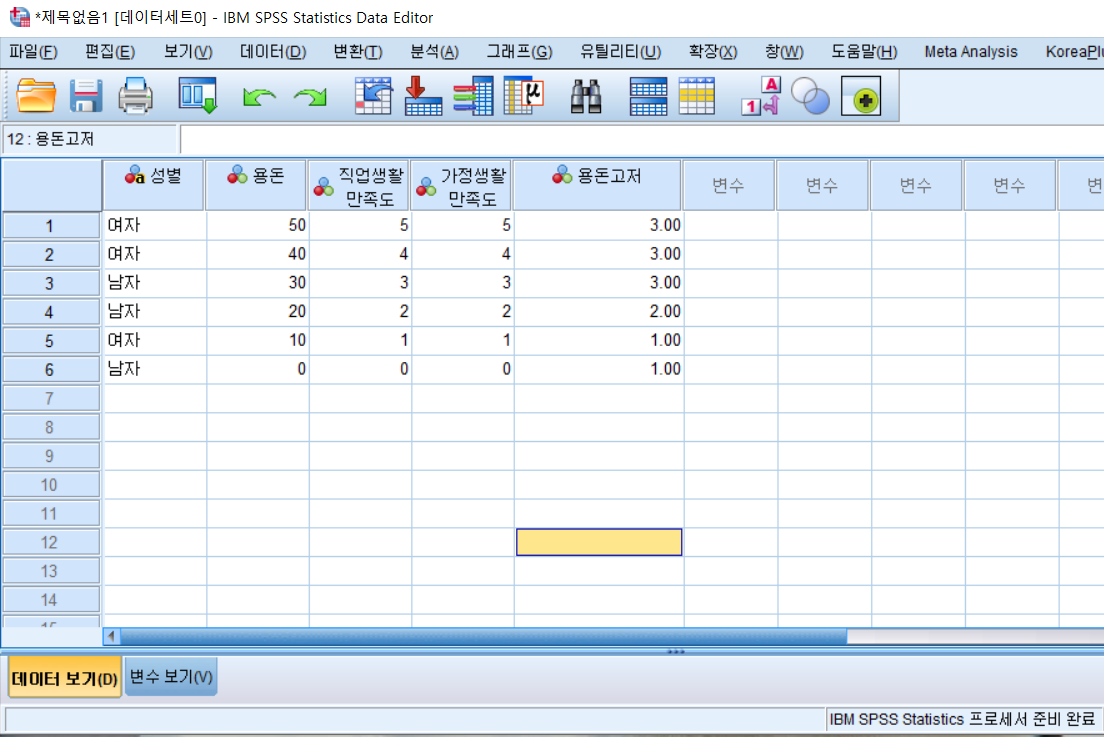Open the 확장(X) menu
This screenshot has height=737, width=1104.
(713, 52)
